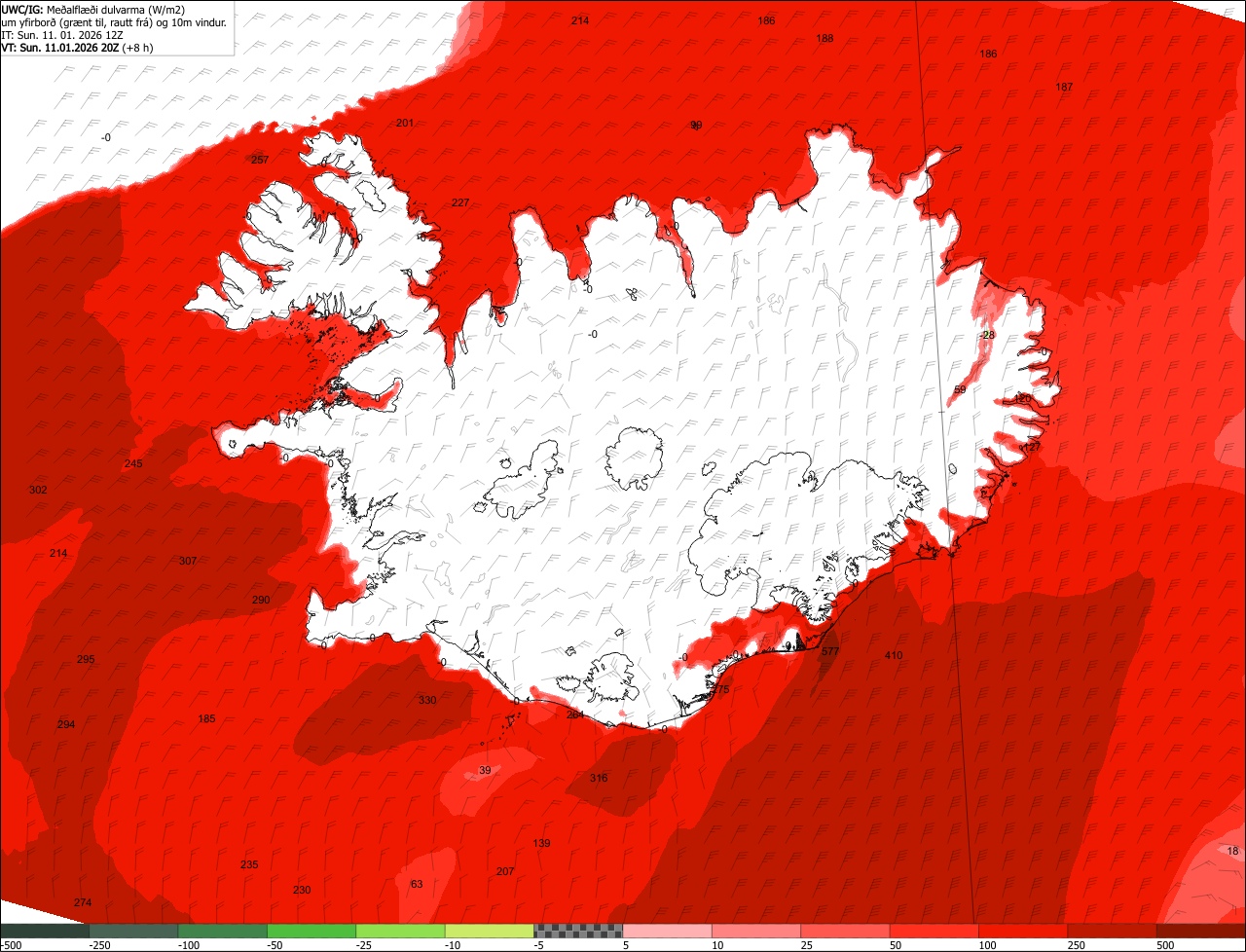Click the darkest red swatch right of 500
Screen dimensions: 1246x952
click(x=1201, y=931)
